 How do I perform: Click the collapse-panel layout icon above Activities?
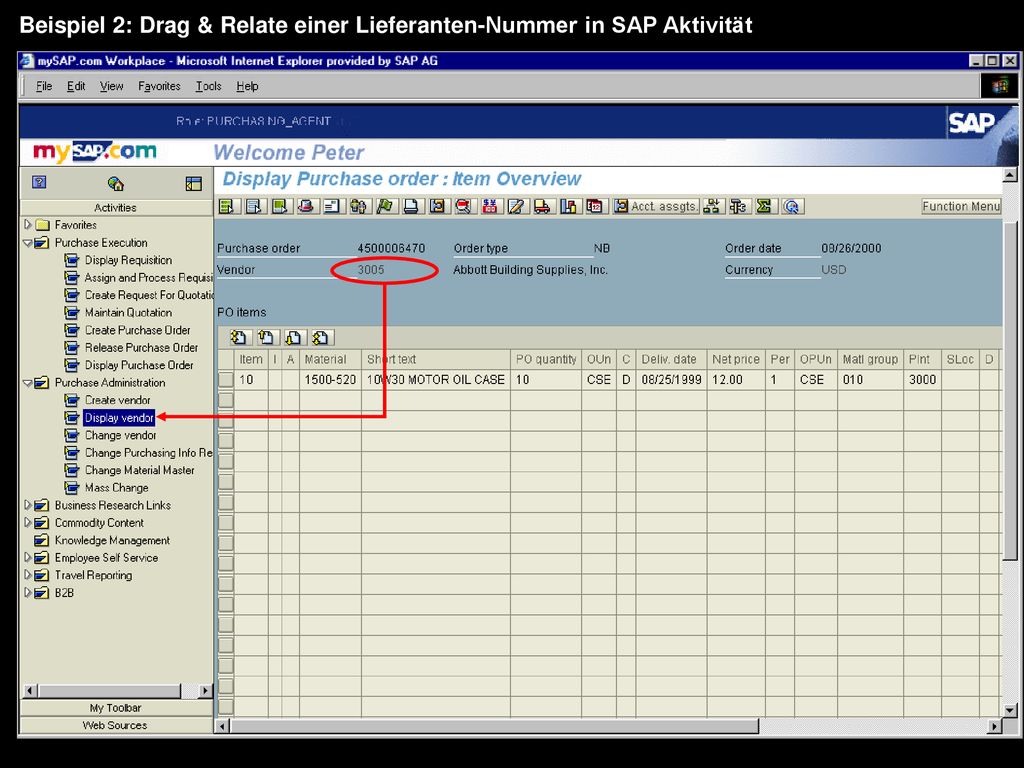pyautogui.click(x=193, y=184)
